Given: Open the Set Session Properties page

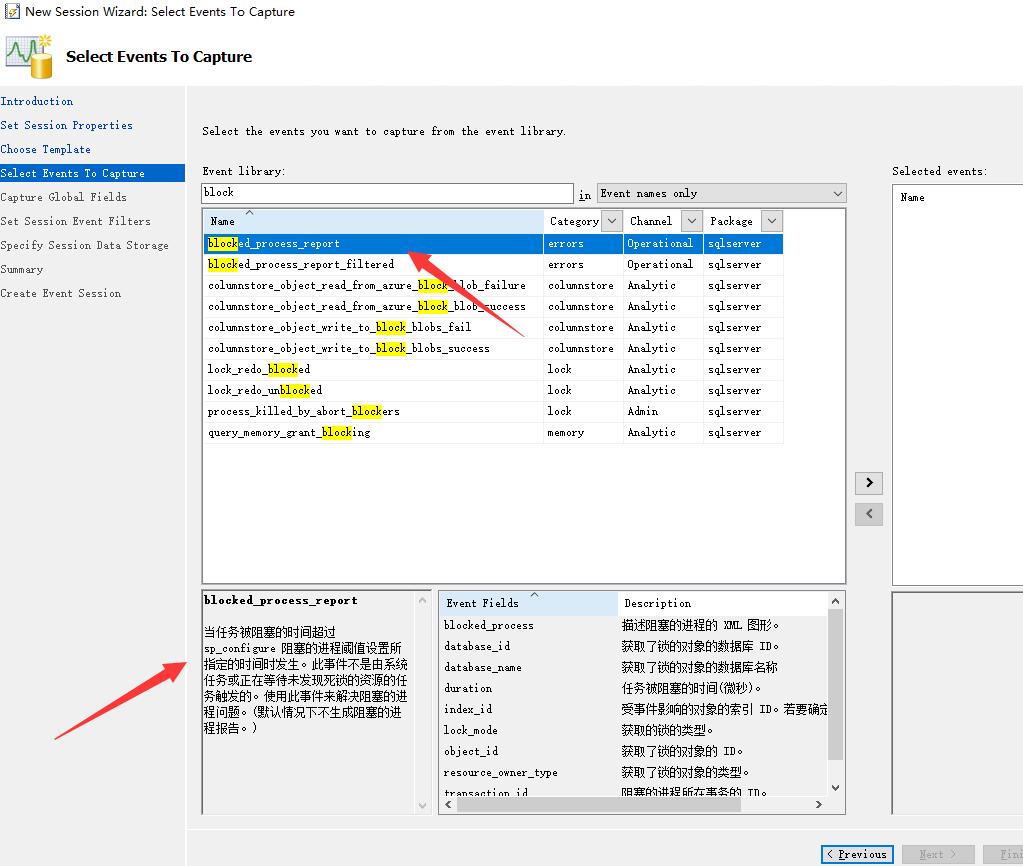Looking at the screenshot, I should pyautogui.click(x=67, y=125).
